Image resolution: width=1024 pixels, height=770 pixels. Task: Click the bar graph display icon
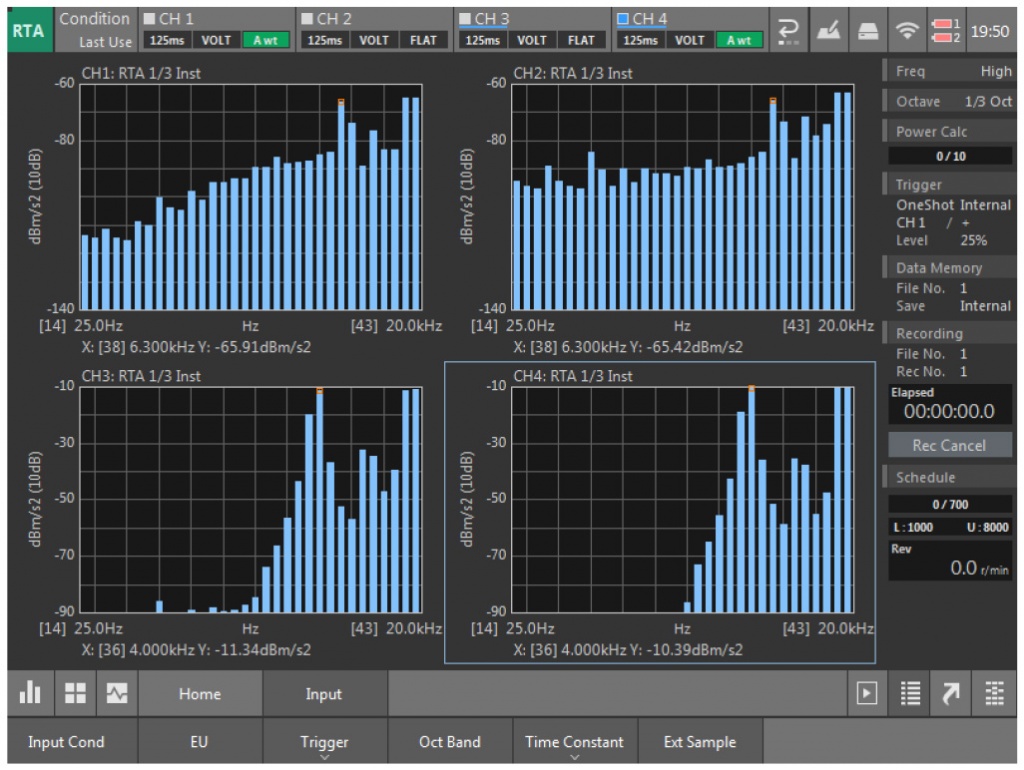30,693
